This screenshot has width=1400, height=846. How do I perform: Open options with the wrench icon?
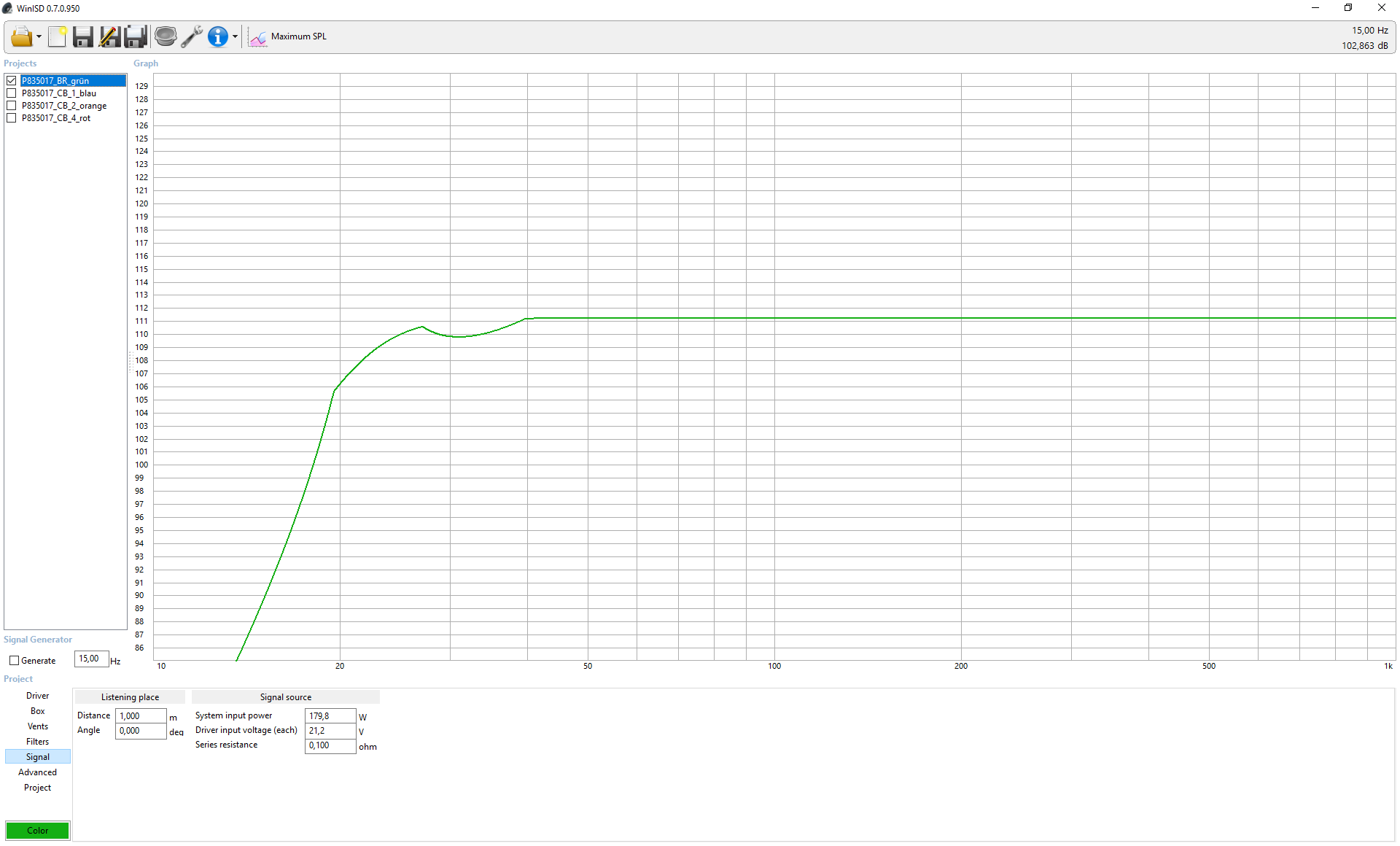pyautogui.click(x=192, y=36)
